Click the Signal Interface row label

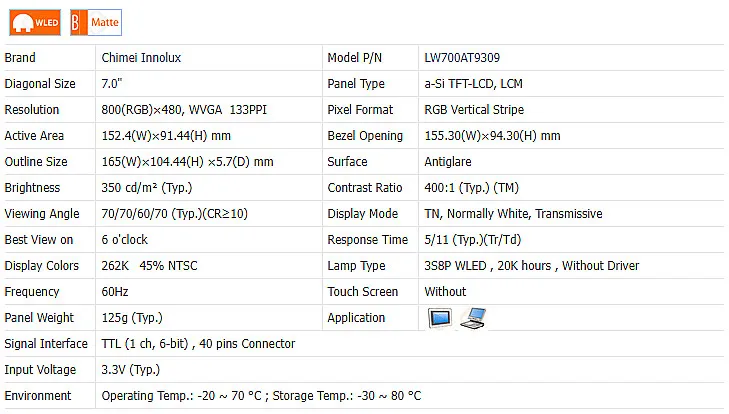tap(45, 344)
